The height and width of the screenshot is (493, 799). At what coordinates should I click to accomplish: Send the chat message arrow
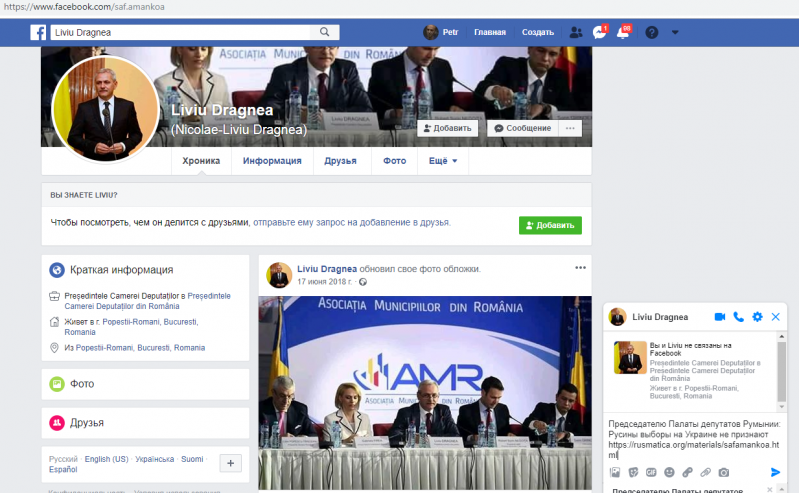(775, 472)
